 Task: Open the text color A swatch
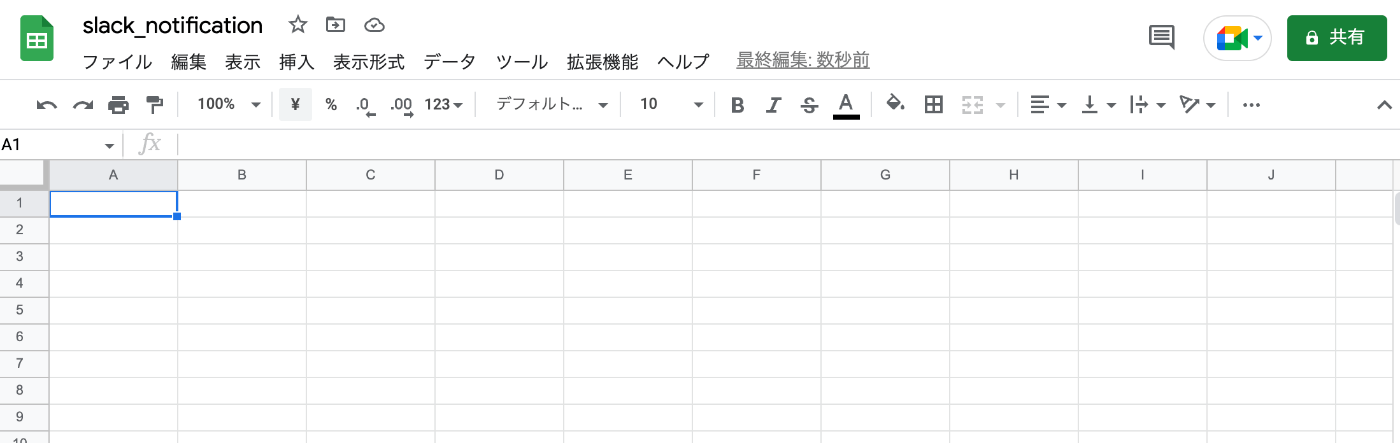tap(846, 104)
